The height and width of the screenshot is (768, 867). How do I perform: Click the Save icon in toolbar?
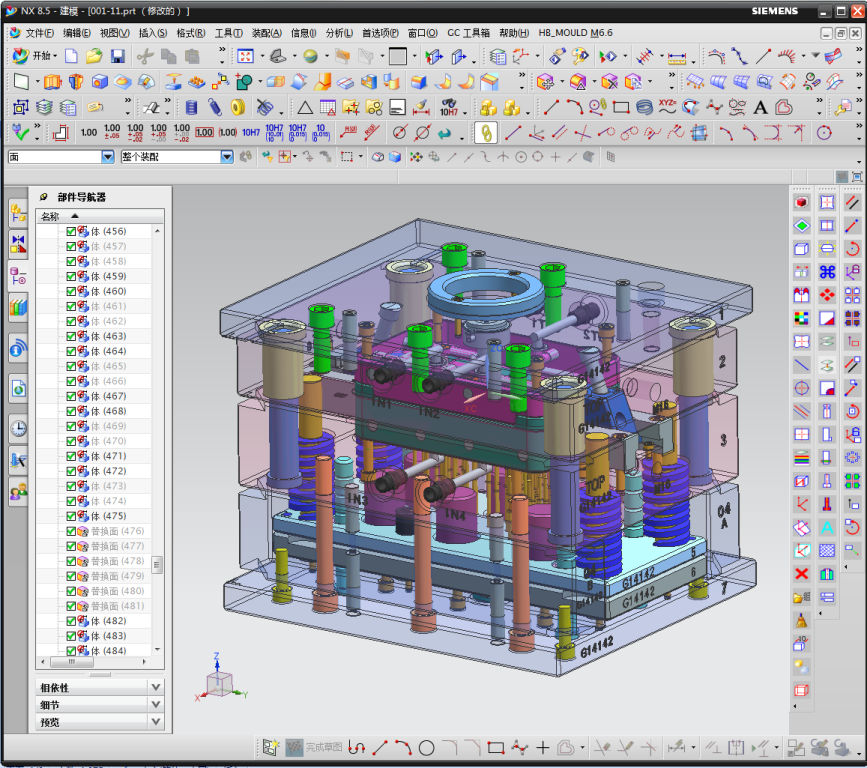click(x=118, y=56)
